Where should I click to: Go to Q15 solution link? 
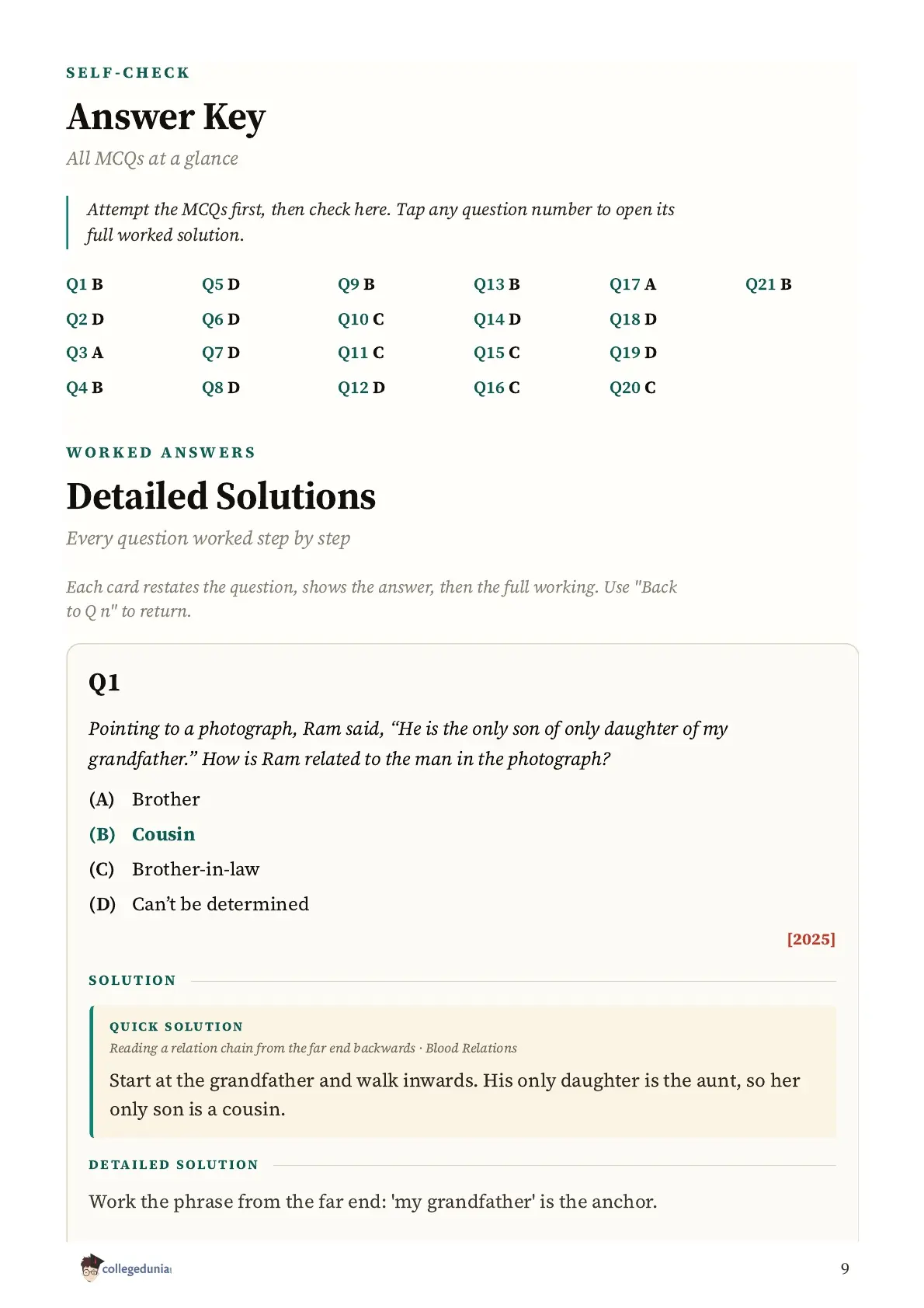497,353
